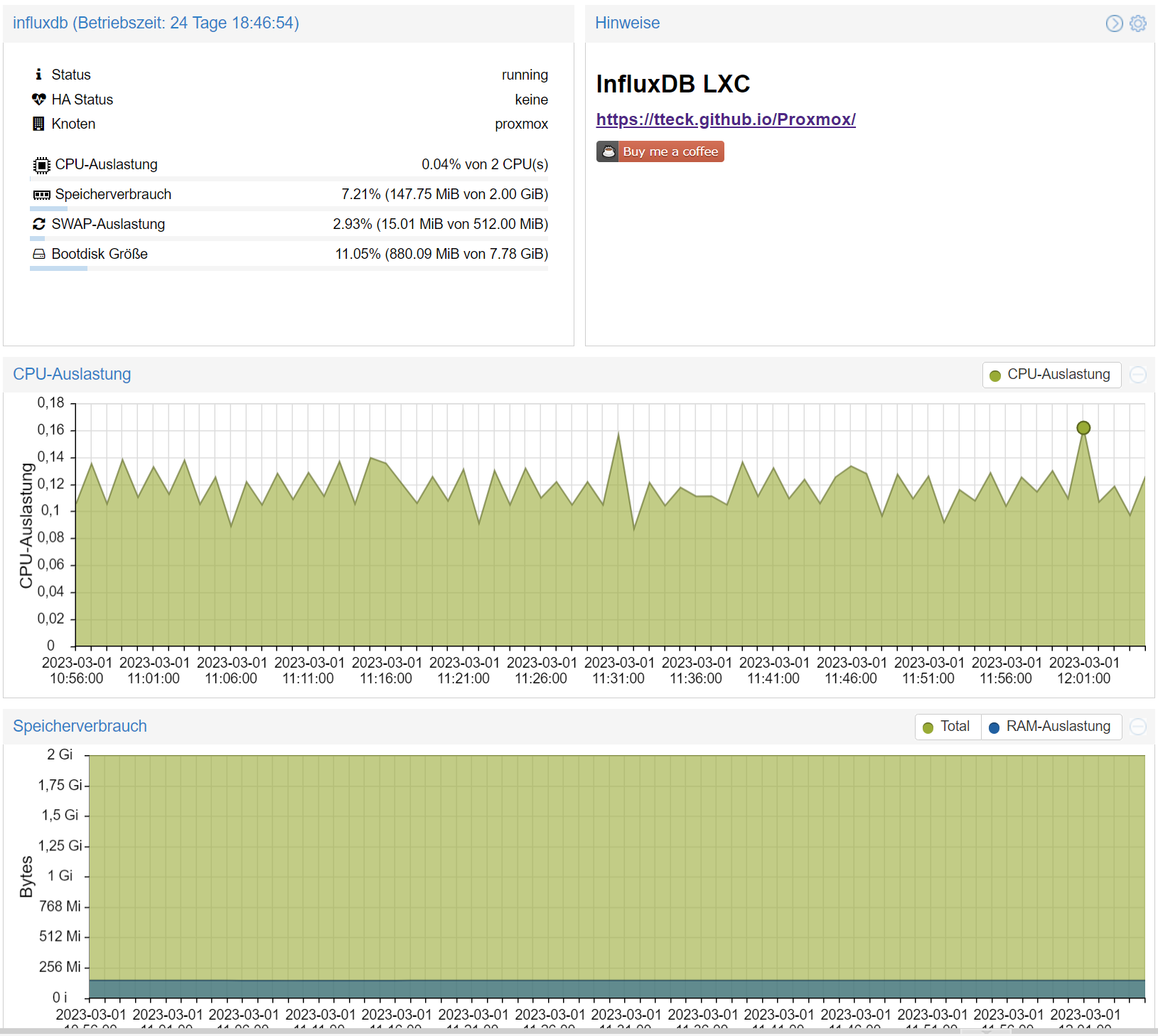Click the CPU-Auslastung chart panel title
This screenshot has width=1158, height=1036.
(x=72, y=374)
